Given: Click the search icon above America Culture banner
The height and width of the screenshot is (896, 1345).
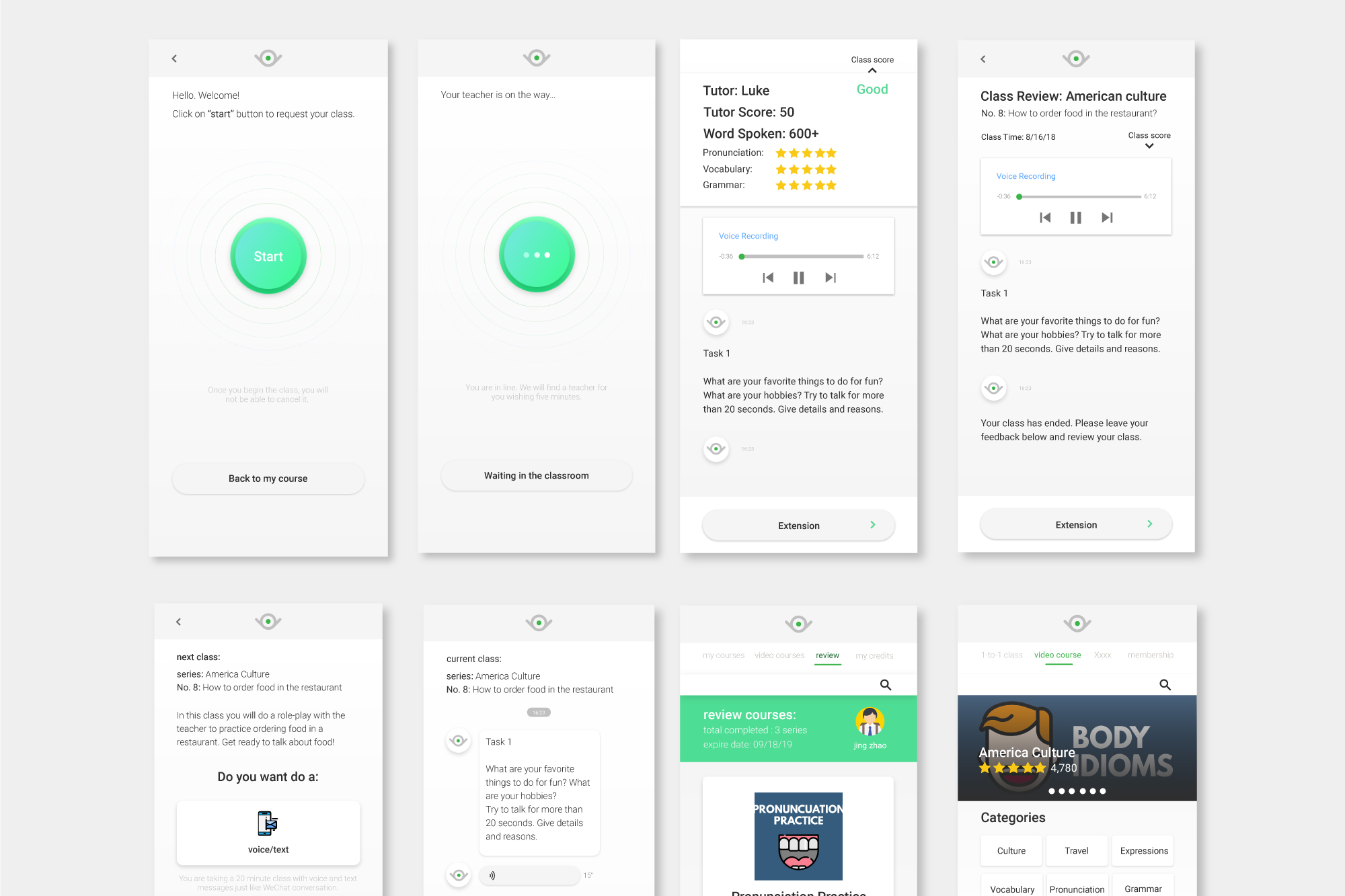Looking at the screenshot, I should 1165,685.
